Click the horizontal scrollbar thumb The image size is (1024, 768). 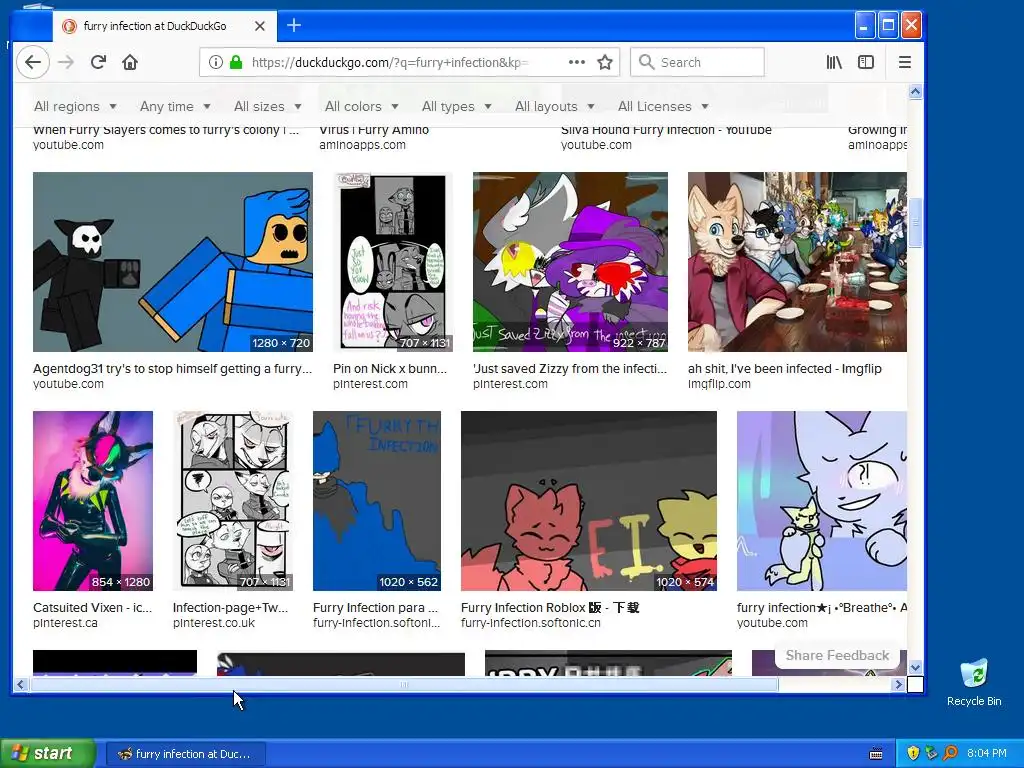pos(404,684)
